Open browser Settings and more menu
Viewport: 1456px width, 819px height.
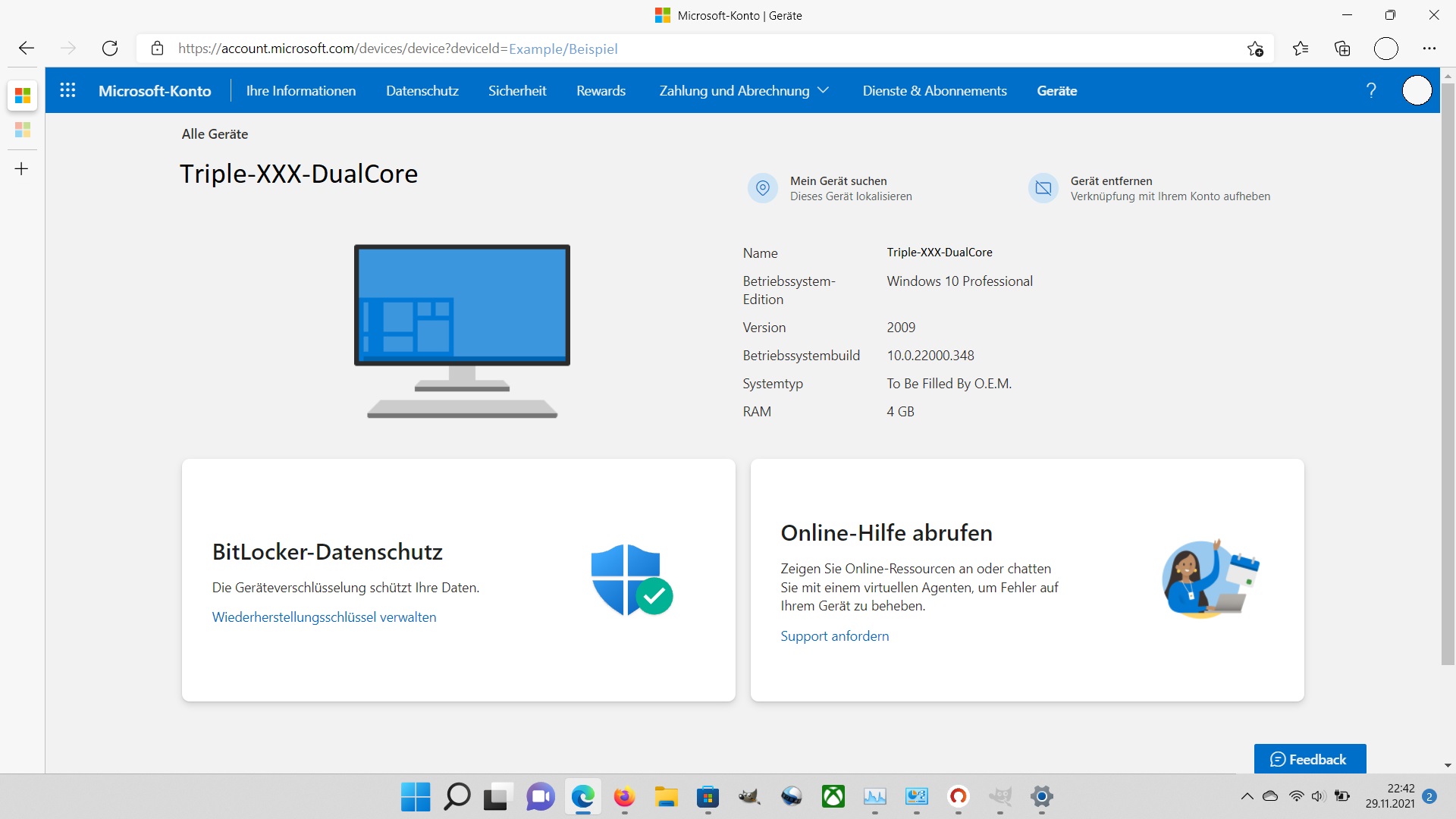point(1429,49)
